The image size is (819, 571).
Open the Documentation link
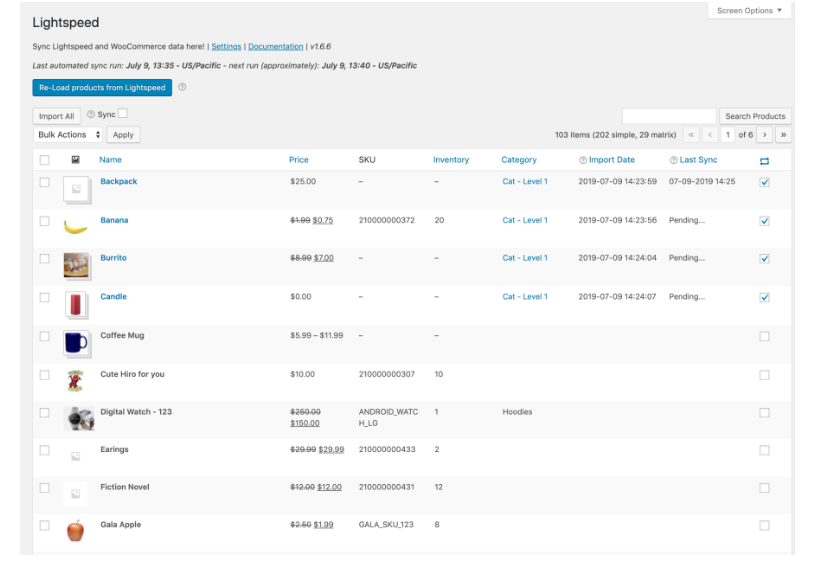(x=275, y=47)
